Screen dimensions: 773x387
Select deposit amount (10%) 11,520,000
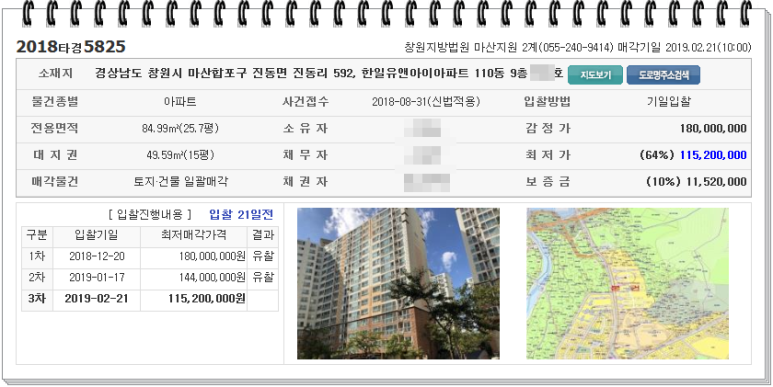pyautogui.click(x=696, y=182)
